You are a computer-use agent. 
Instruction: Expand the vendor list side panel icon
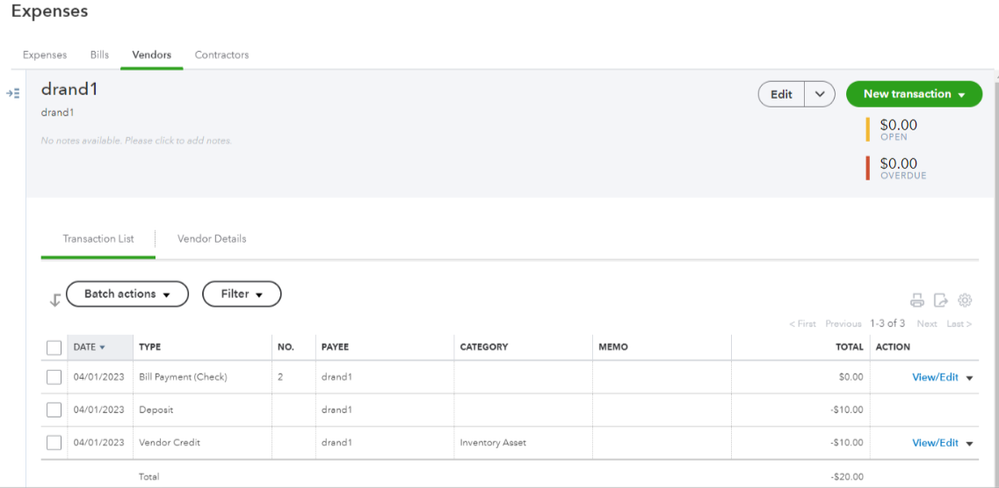click(13, 93)
